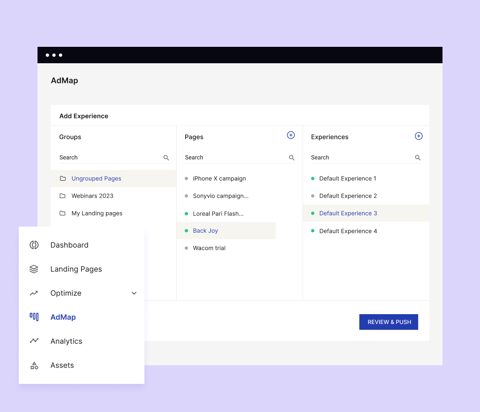Select Default Experience 4
Image resolution: width=480 pixels, height=412 pixels.
tap(348, 231)
